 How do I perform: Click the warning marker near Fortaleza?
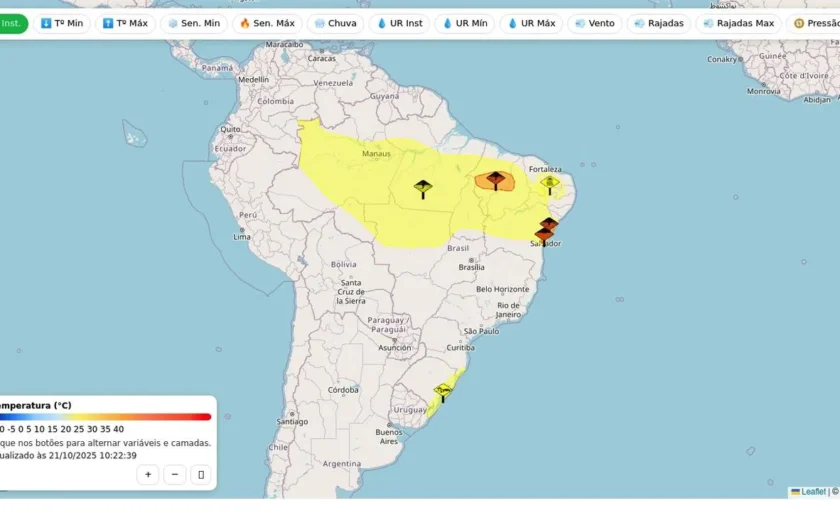550,185
